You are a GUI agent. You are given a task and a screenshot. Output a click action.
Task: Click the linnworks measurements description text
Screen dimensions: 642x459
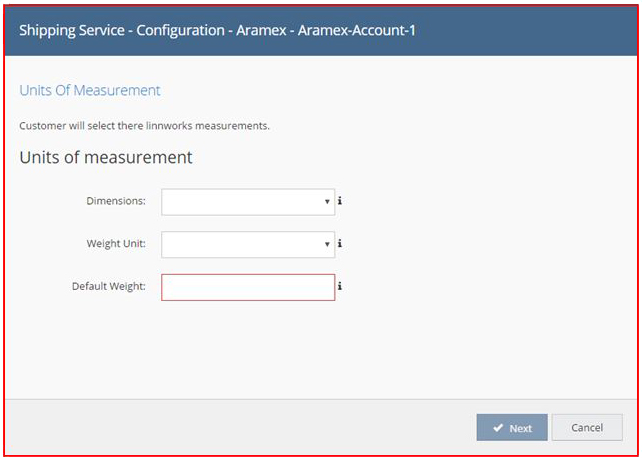click(x=144, y=126)
